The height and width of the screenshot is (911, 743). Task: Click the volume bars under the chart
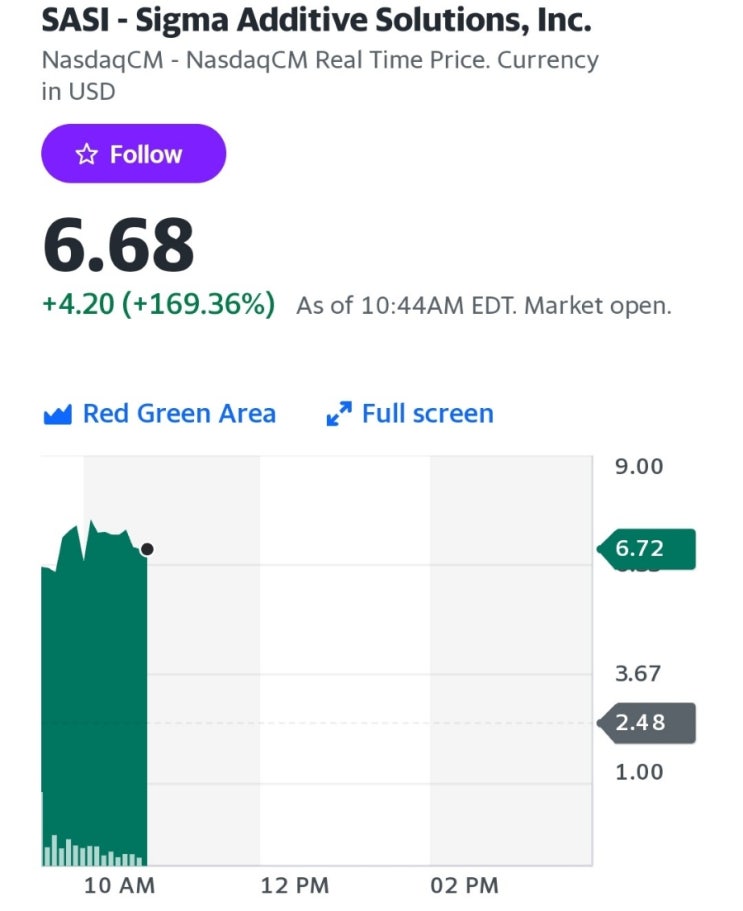coord(94,854)
